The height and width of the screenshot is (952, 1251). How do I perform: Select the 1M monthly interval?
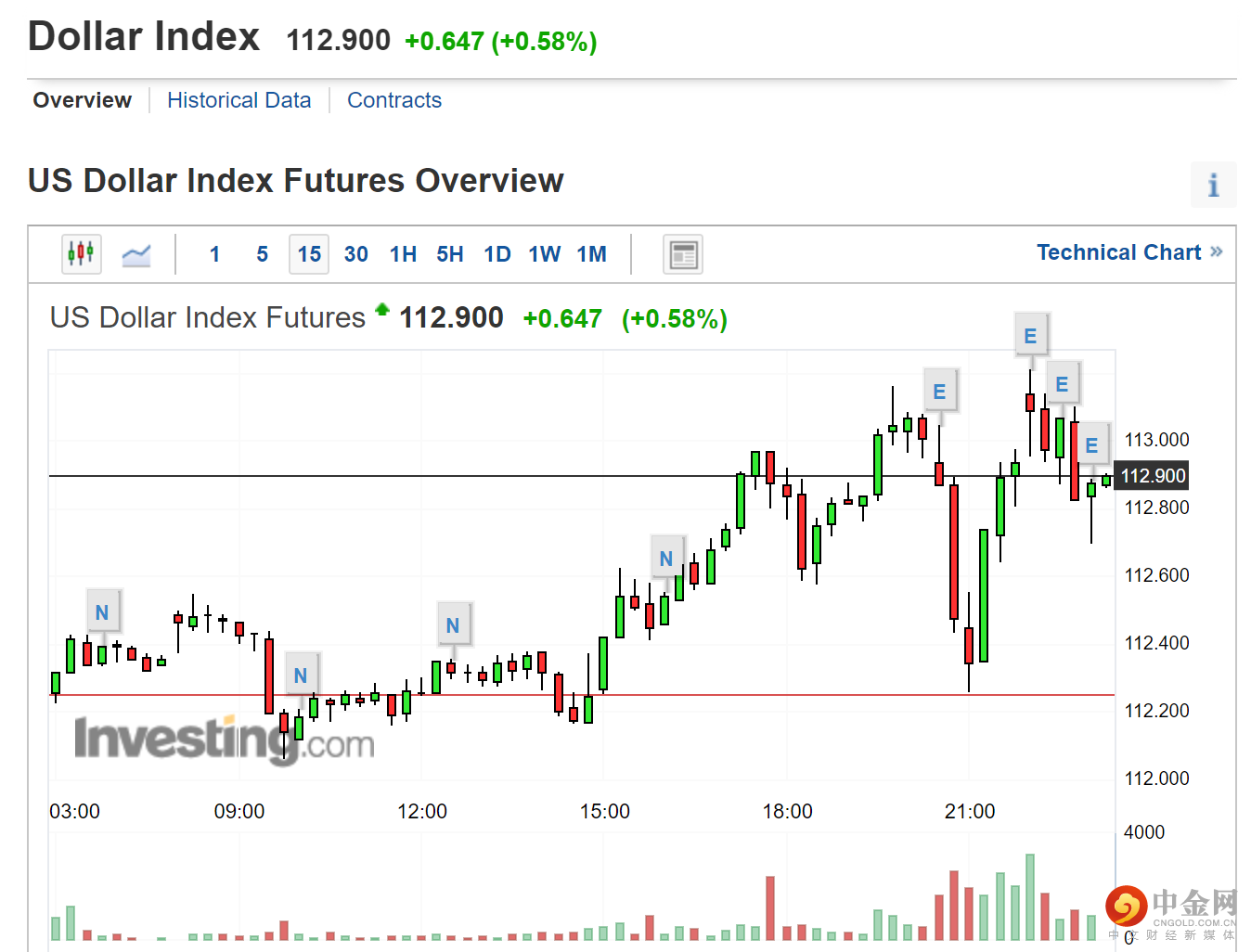click(x=592, y=254)
